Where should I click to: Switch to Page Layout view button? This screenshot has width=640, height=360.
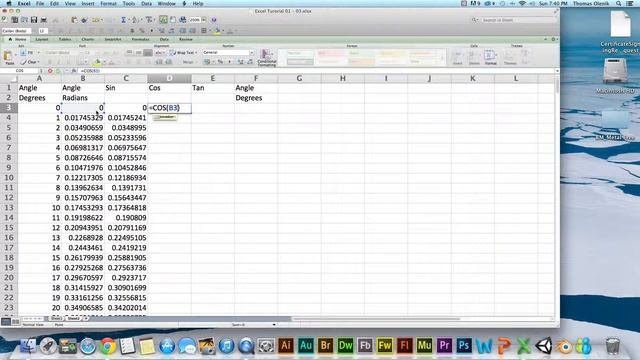[x=16, y=322]
